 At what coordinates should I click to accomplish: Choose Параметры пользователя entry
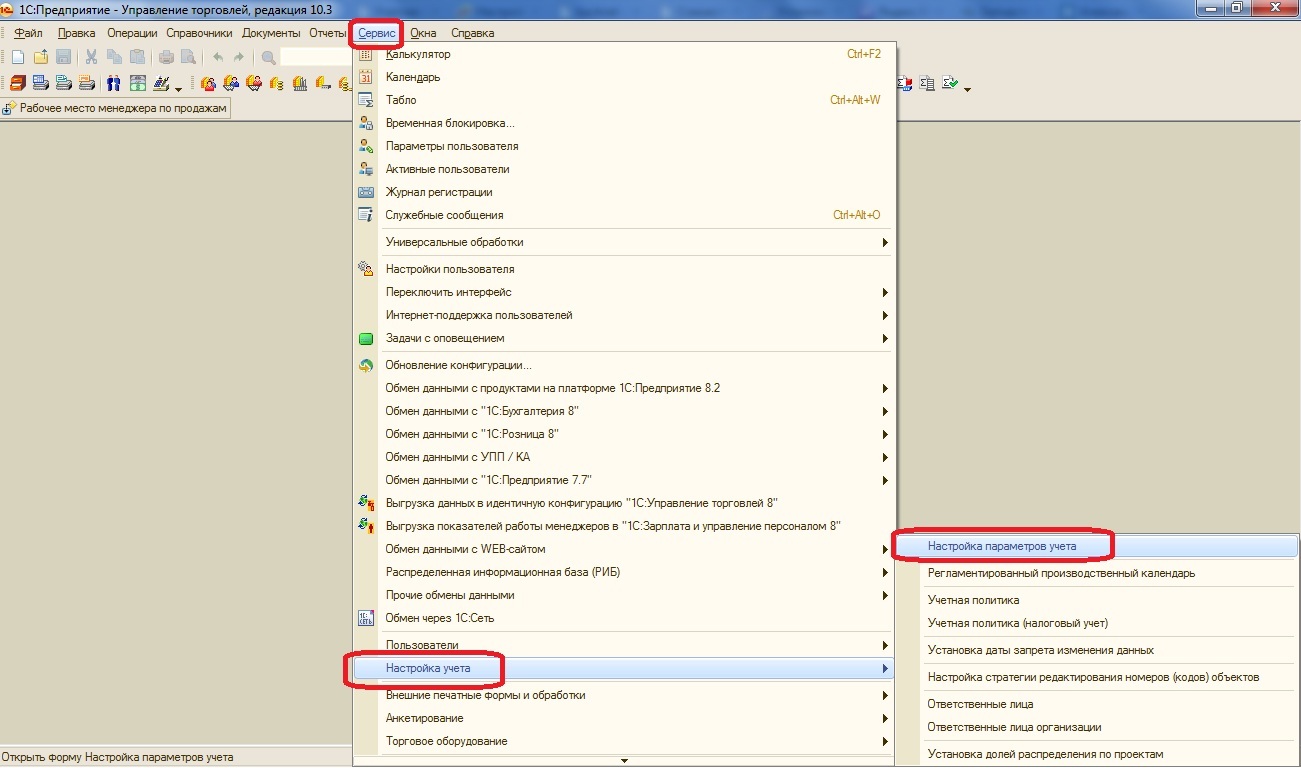[625, 146]
